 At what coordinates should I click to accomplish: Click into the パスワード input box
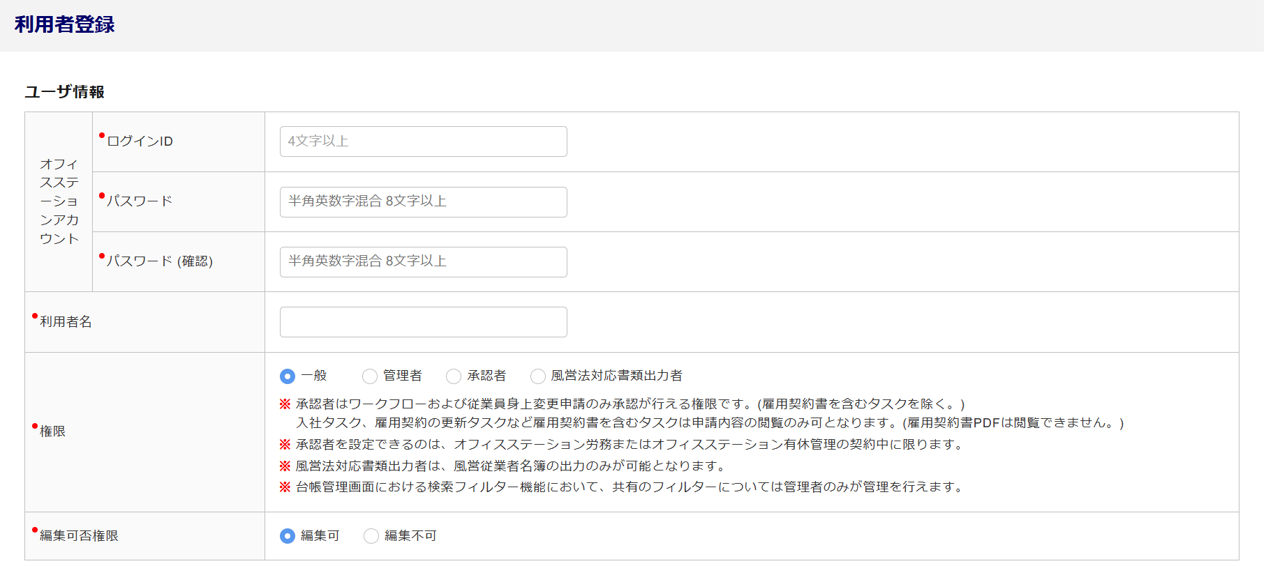click(x=423, y=202)
